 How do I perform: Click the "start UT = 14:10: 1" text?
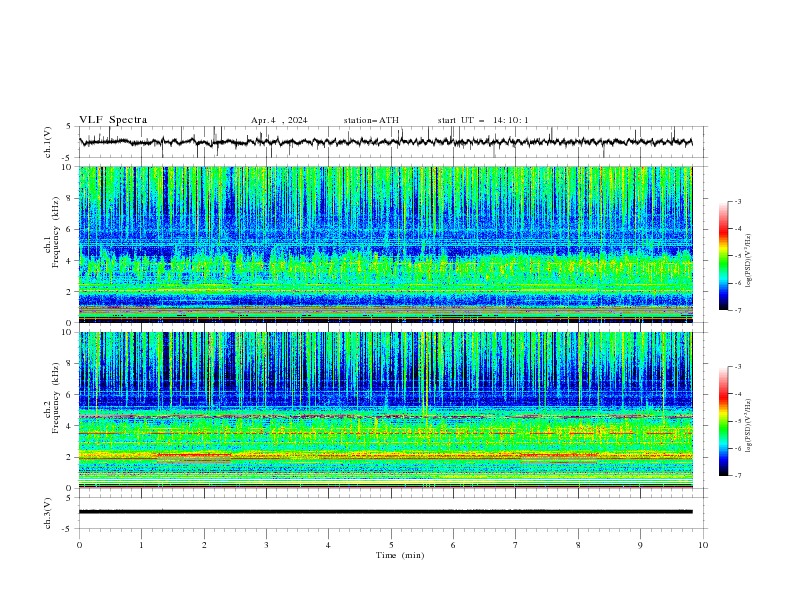point(483,120)
